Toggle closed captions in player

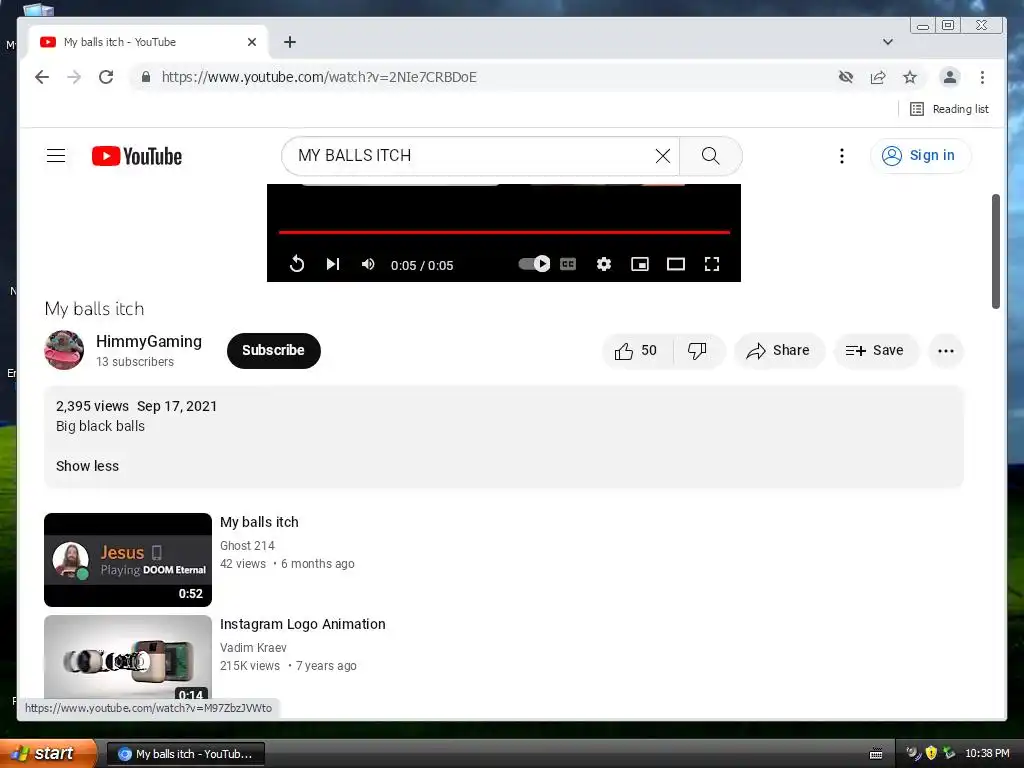click(x=568, y=264)
